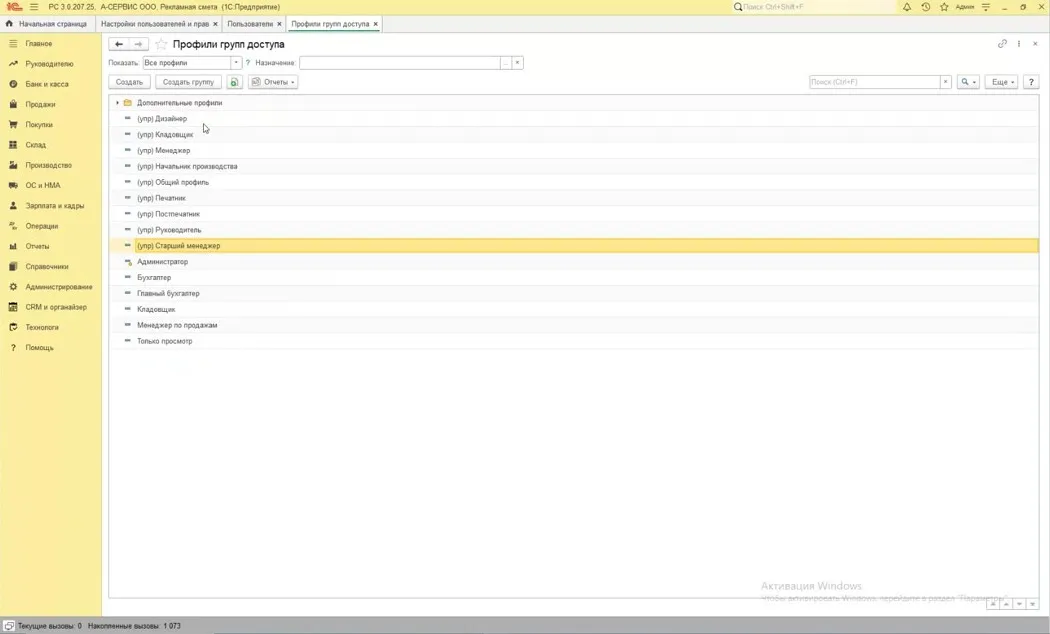
Task: Open the Показать dropdown with Все профили
Action: [236, 63]
